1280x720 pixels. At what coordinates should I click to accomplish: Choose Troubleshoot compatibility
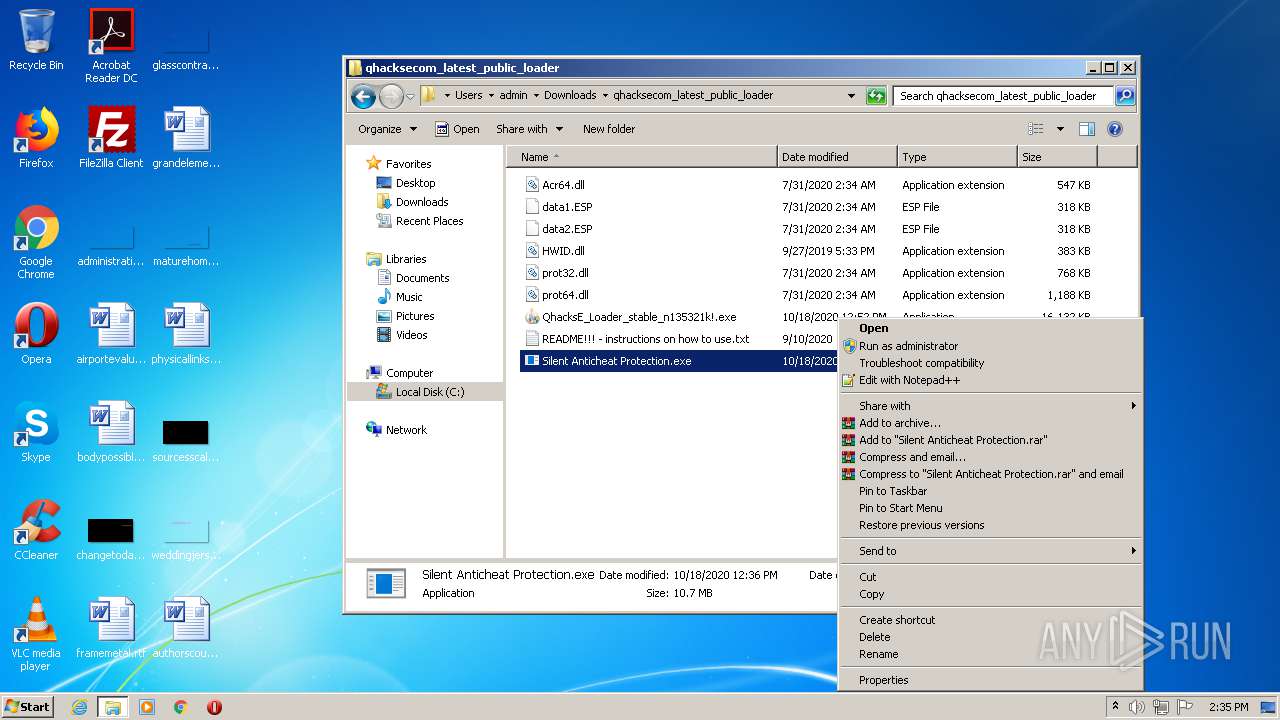pyautogui.click(x=921, y=363)
